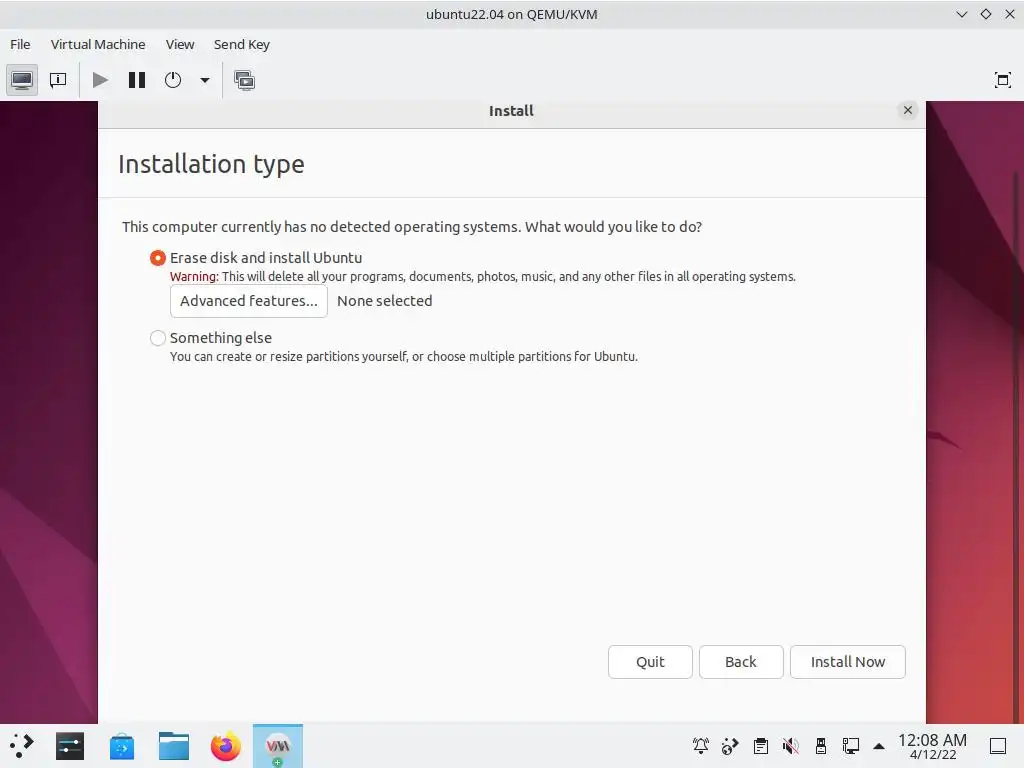
Task: Shut down the virtual machine power icon
Action: (173, 80)
